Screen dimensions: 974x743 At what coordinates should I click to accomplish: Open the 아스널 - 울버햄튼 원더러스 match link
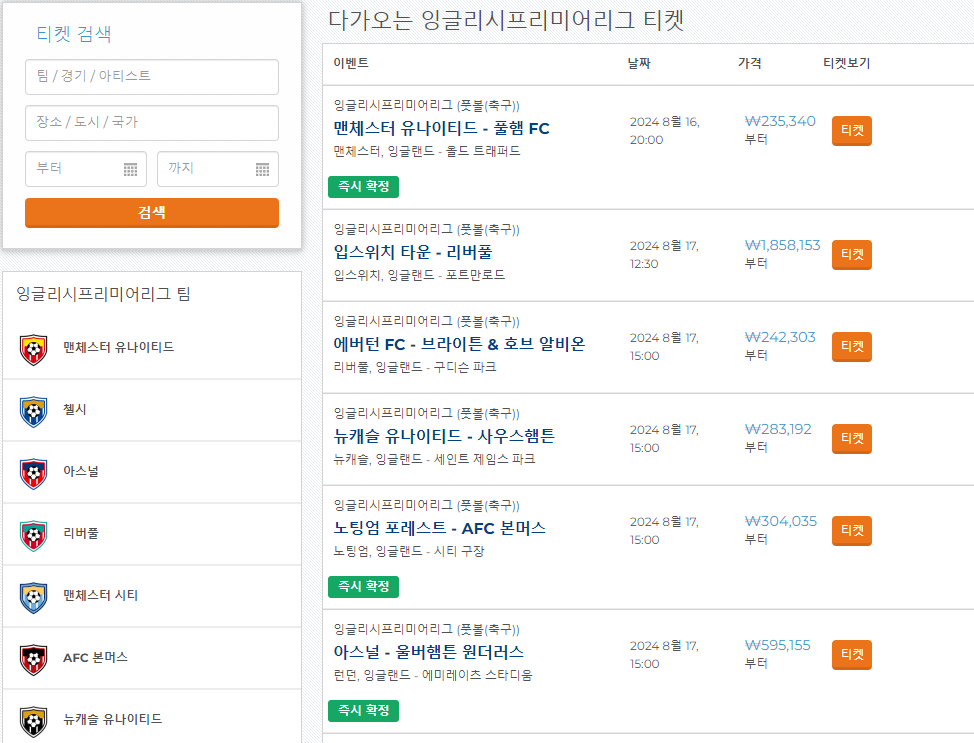coord(429,652)
